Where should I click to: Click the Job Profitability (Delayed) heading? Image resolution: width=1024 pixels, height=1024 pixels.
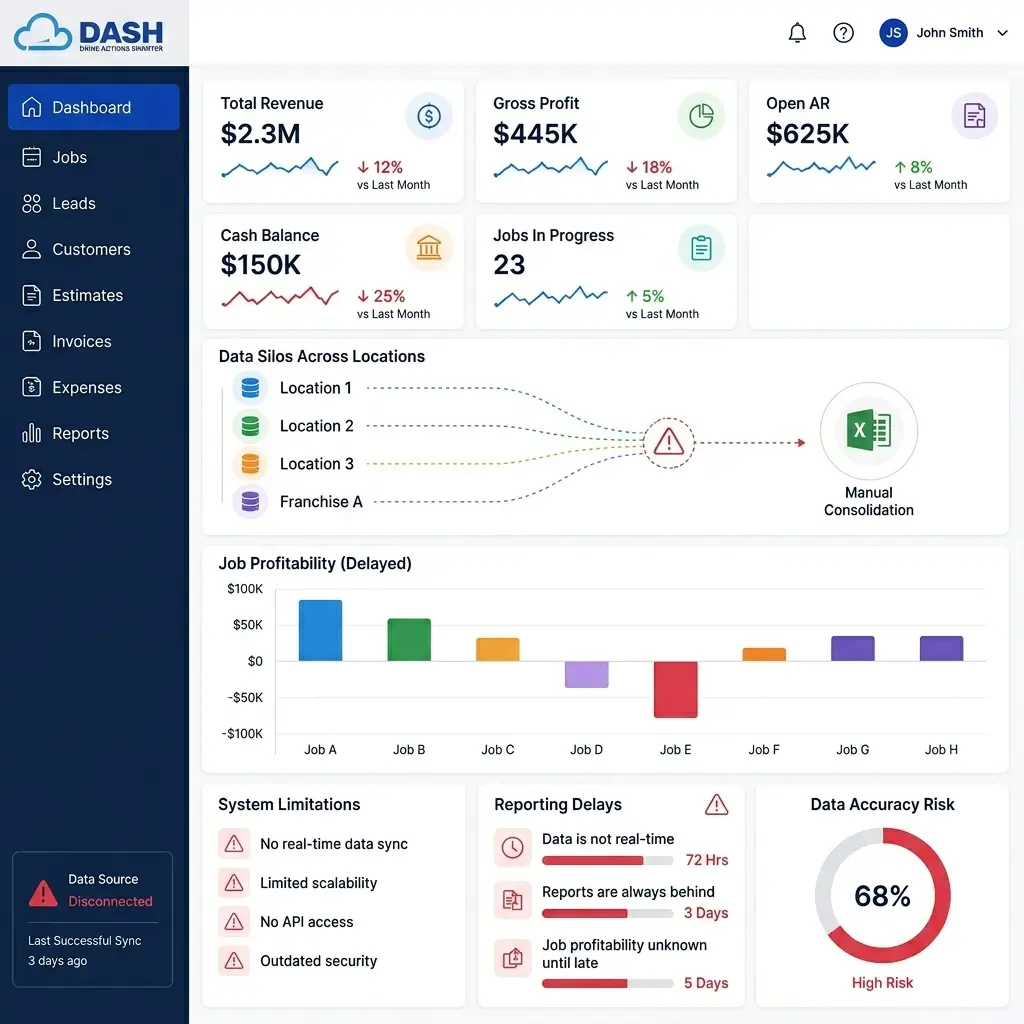pos(315,564)
